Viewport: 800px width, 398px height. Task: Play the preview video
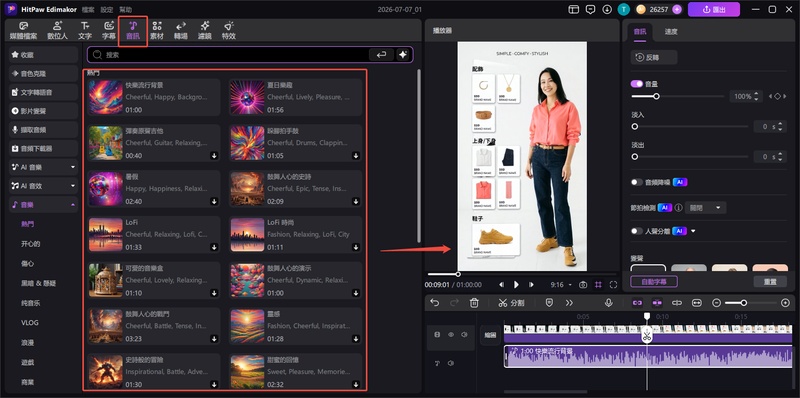click(x=516, y=285)
